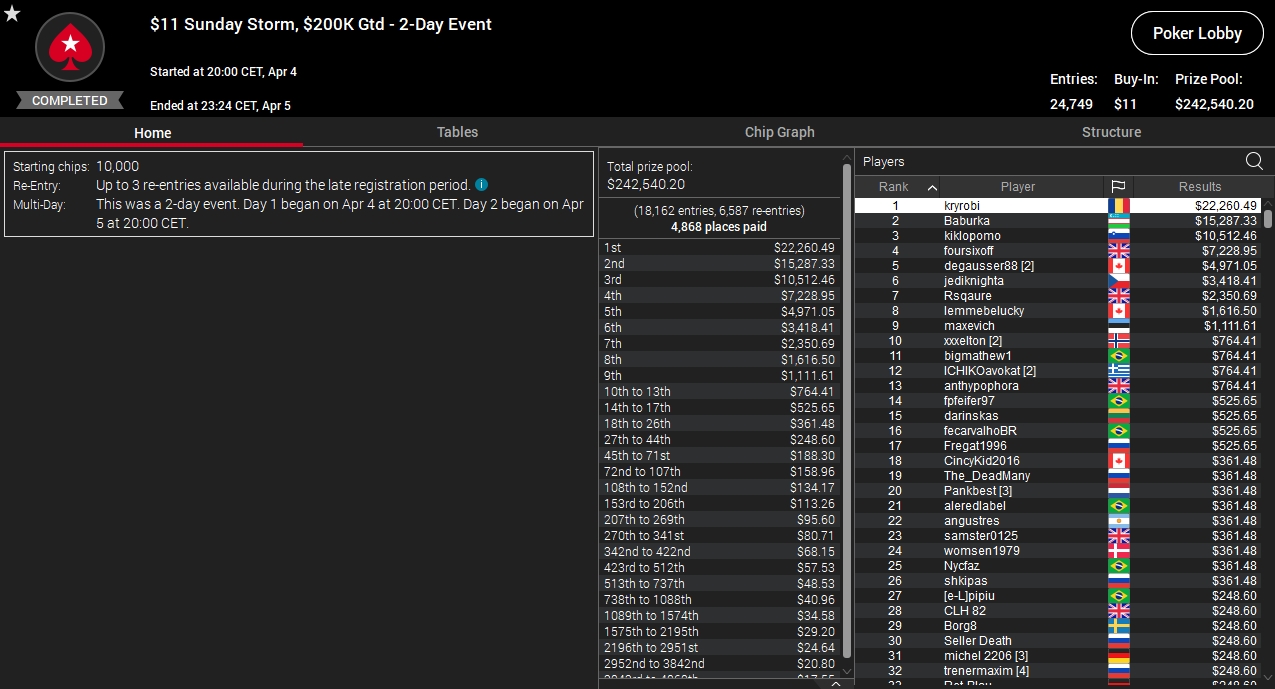Screen dimensions: 1275x689
Task: Click the re-entry info icon
Action: tap(481, 185)
